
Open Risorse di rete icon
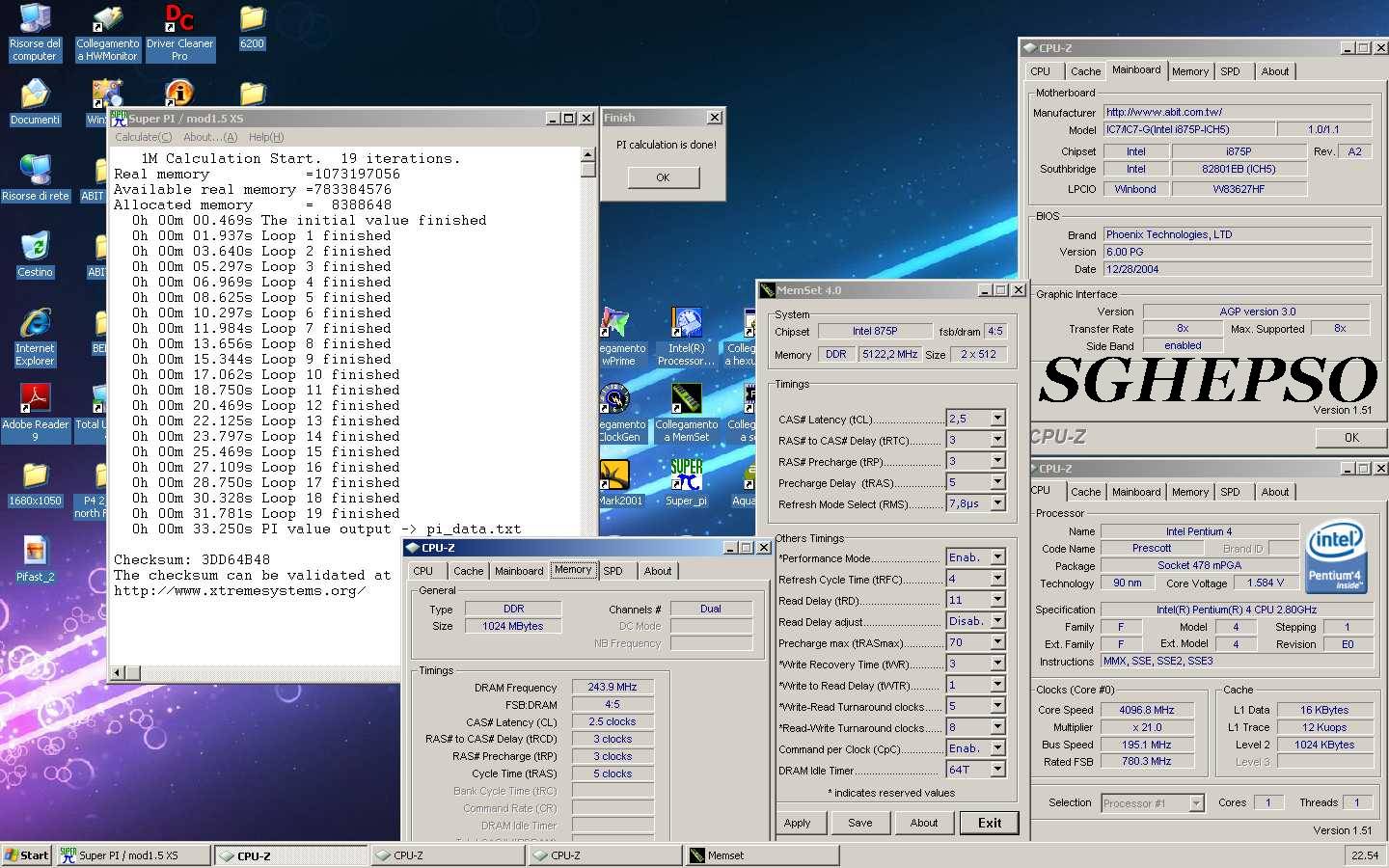point(35,178)
